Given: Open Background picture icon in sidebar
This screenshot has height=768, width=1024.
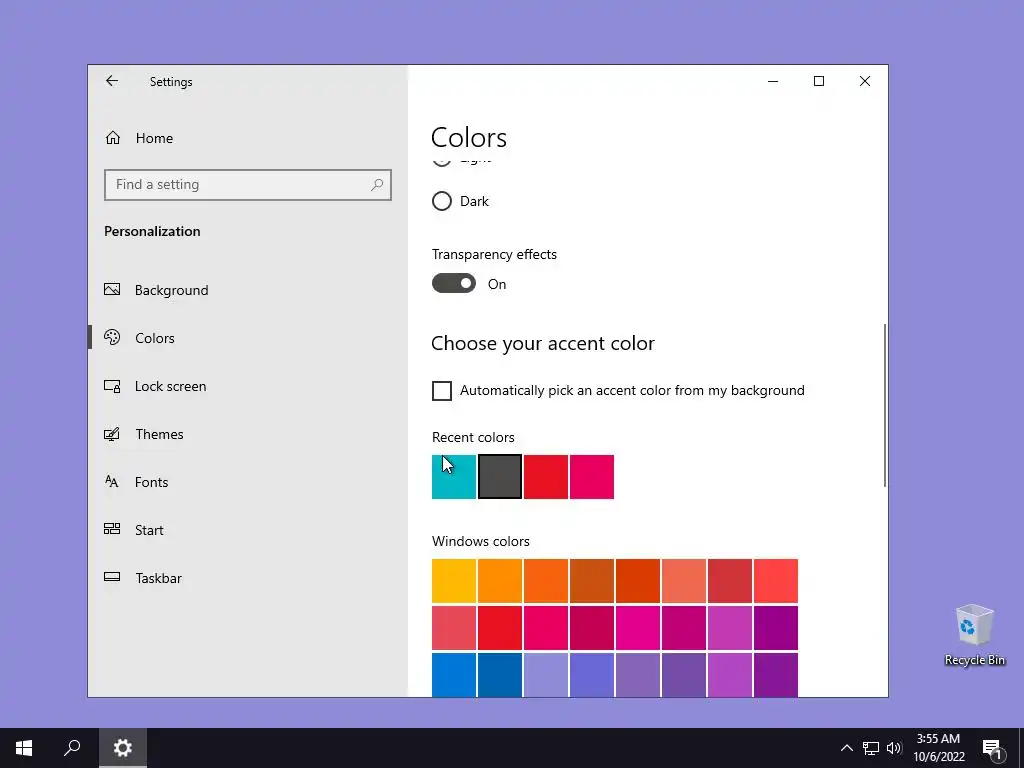Looking at the screenshot, I should click(112, 289).
